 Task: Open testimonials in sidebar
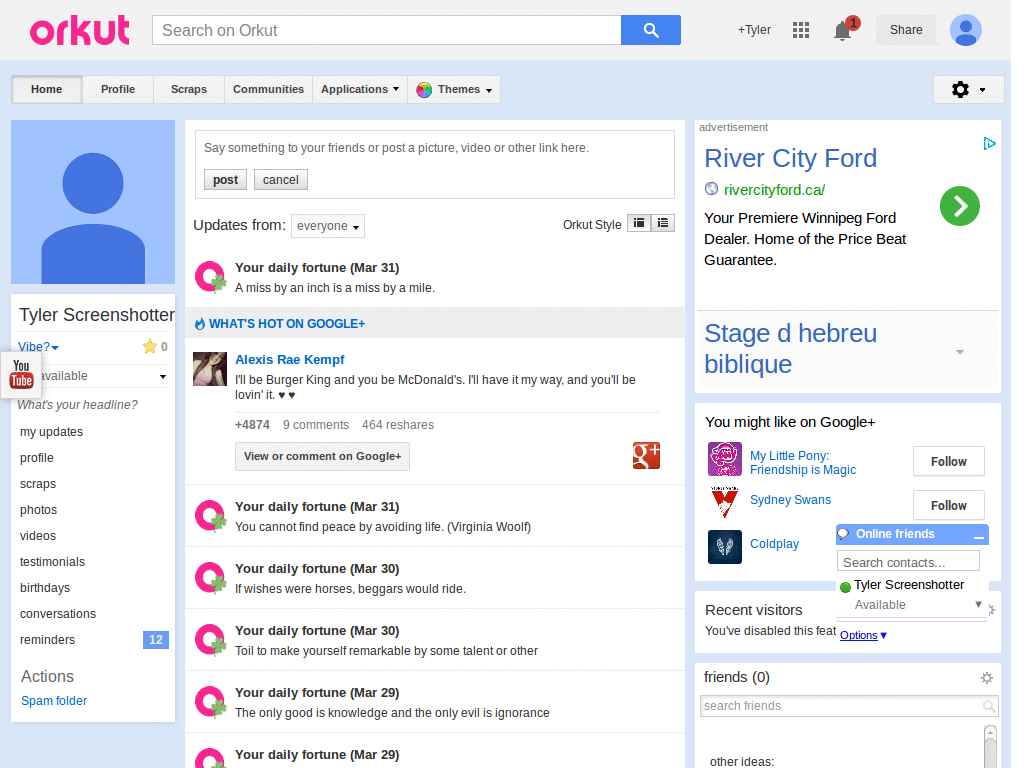point(52,562)
